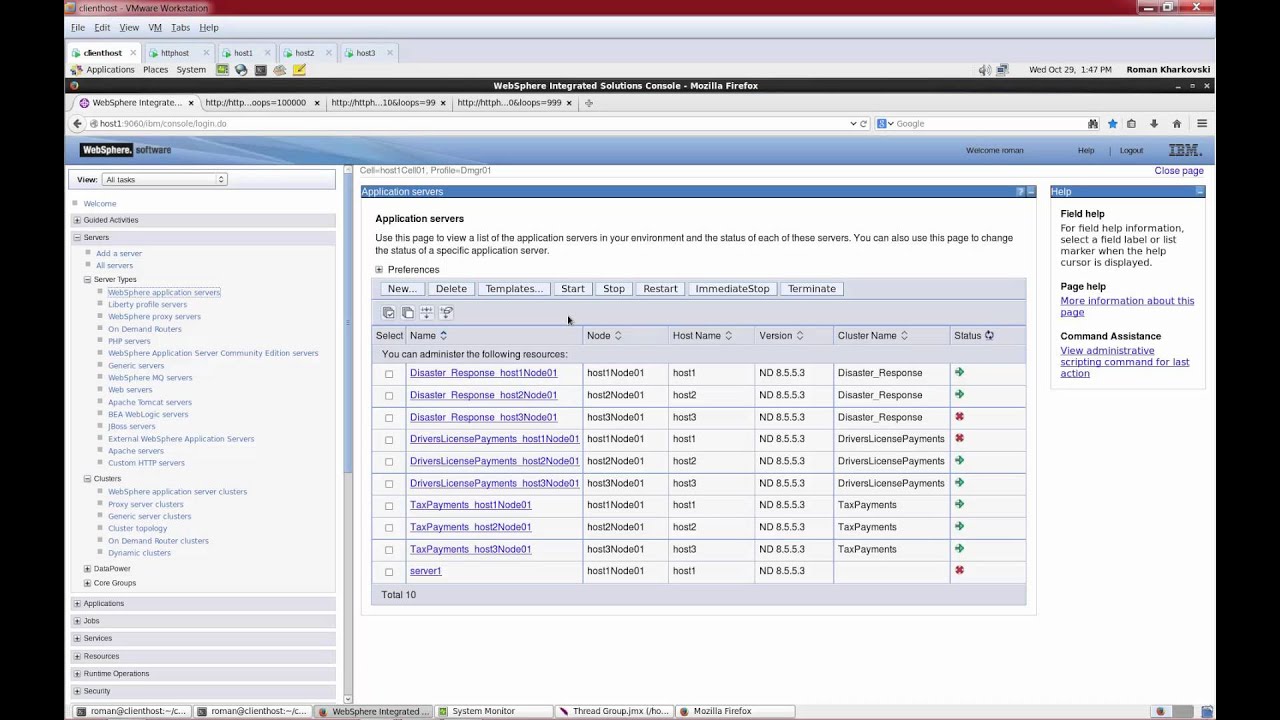Click stopped status icon for server1
The height and width of the screenshot is (720, 1280).
click(959, 571)
